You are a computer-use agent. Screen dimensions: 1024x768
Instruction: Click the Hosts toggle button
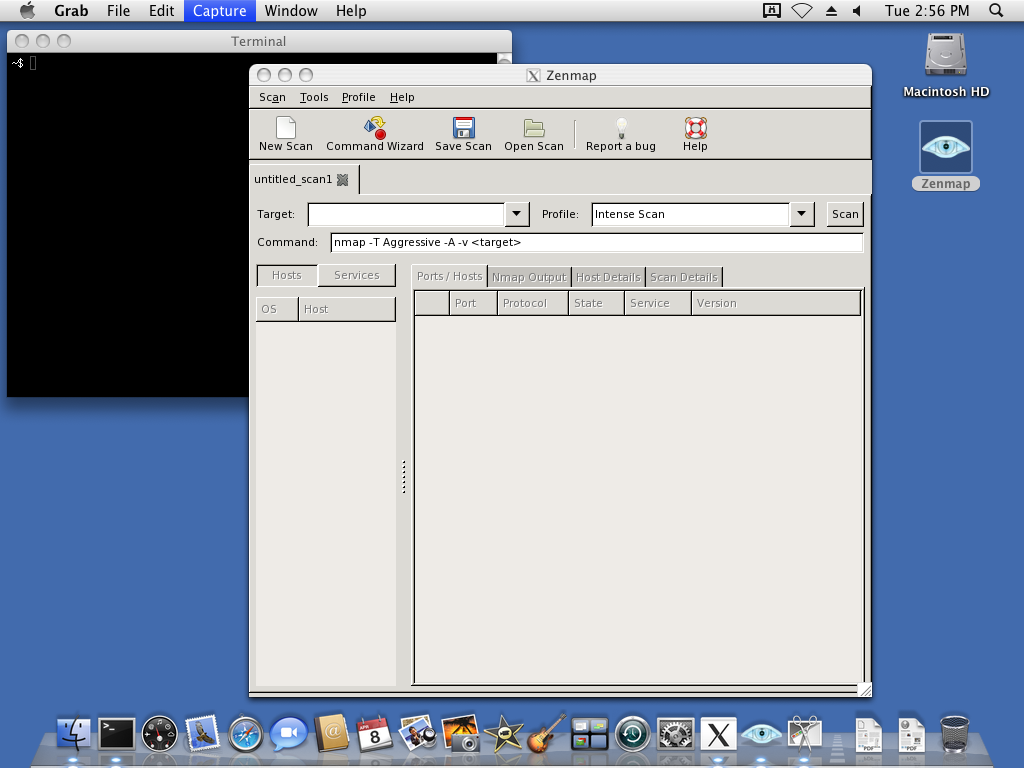click(287, 276)
